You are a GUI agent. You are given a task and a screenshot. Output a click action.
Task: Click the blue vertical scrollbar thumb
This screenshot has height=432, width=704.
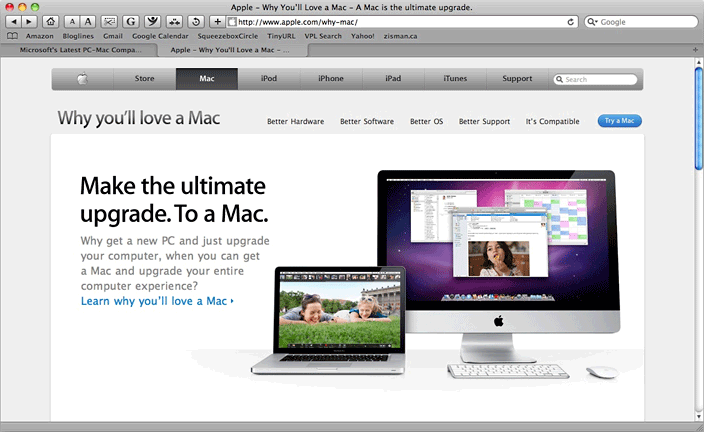pyautogui.click(x=699, y=119)
